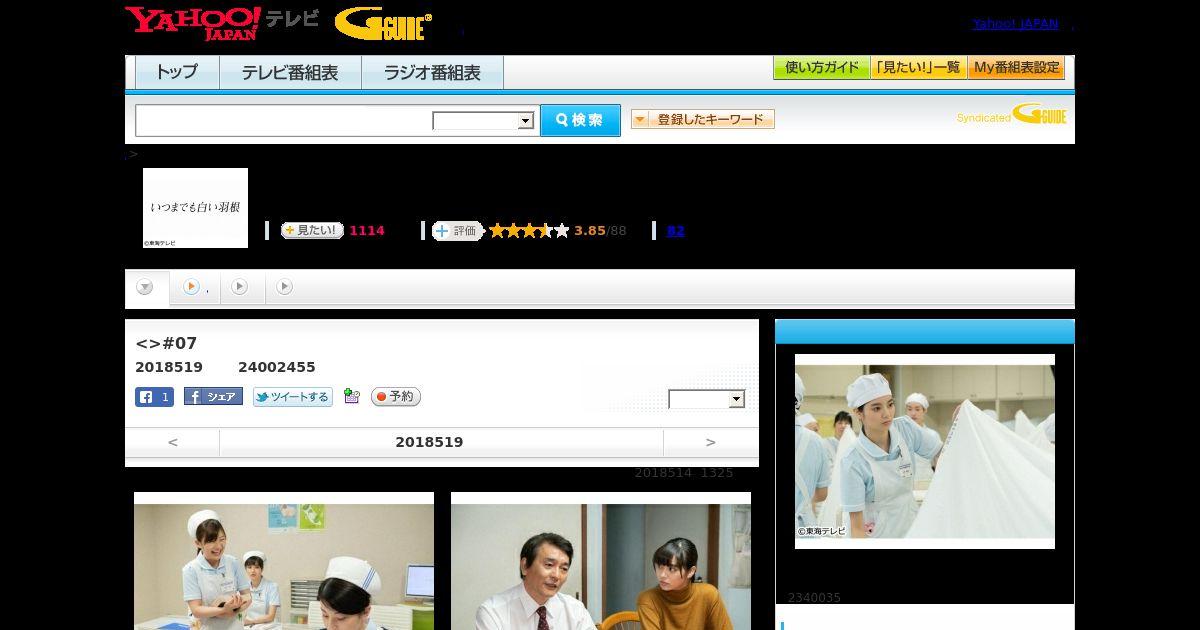
Task: Click the 1114 見たい count
Action: coord(367,230)
